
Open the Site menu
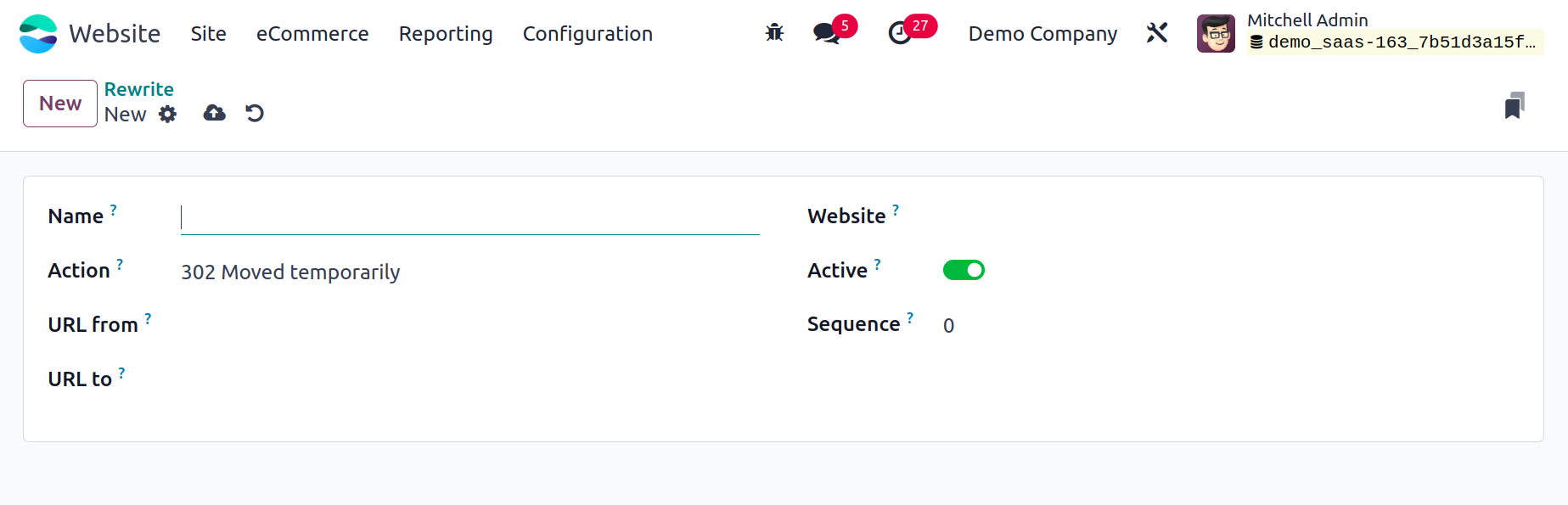[208, 34]
